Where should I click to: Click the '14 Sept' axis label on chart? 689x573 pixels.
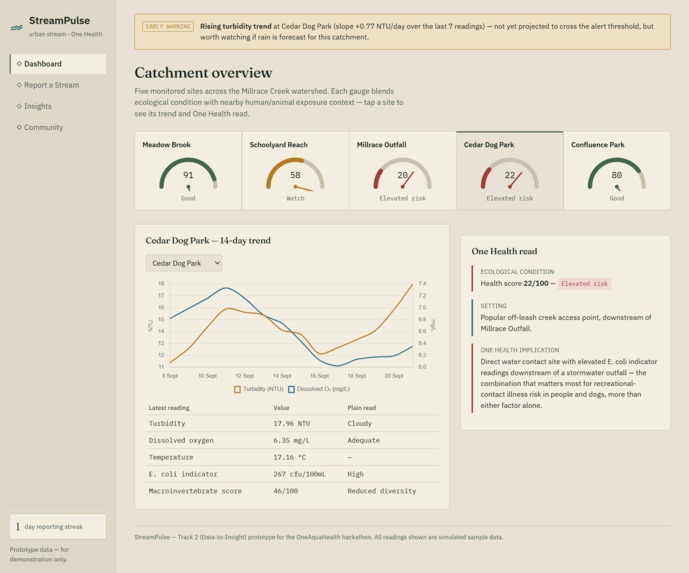pyautogui.click(x=282, y=376)
